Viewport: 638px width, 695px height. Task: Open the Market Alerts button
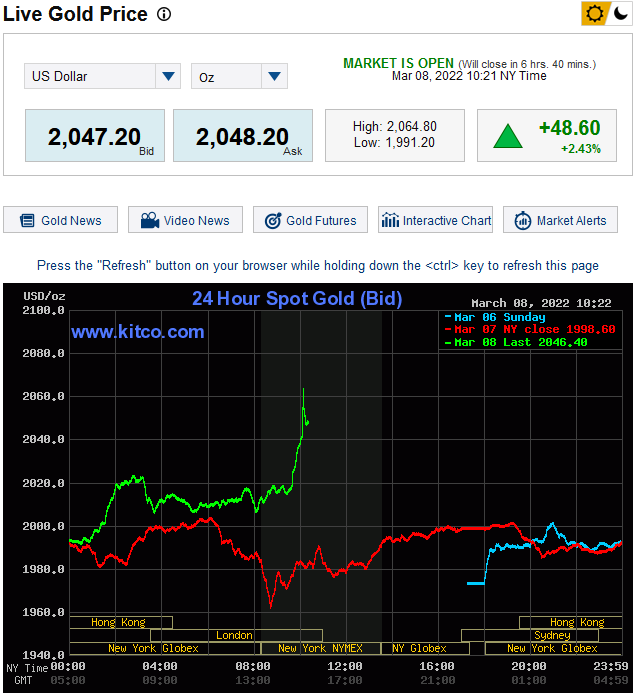coord(560,220)
